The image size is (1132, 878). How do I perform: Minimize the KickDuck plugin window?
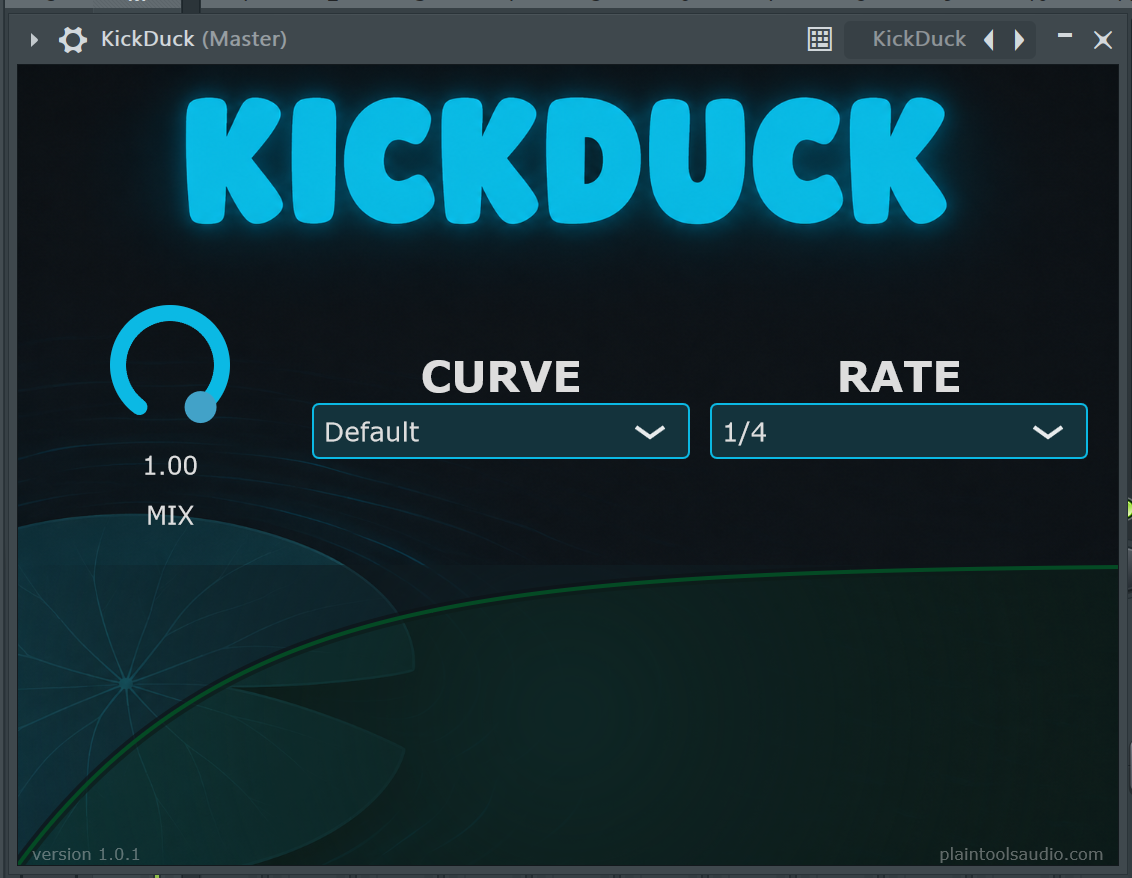[1065, 35]
